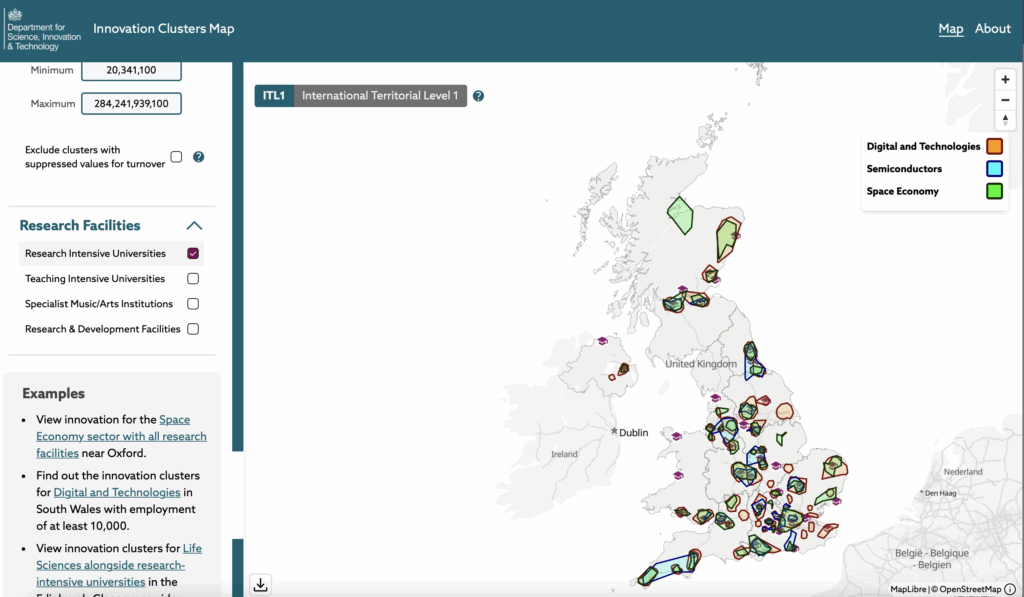Collapse the Research Facilities section

click(194, 226)
